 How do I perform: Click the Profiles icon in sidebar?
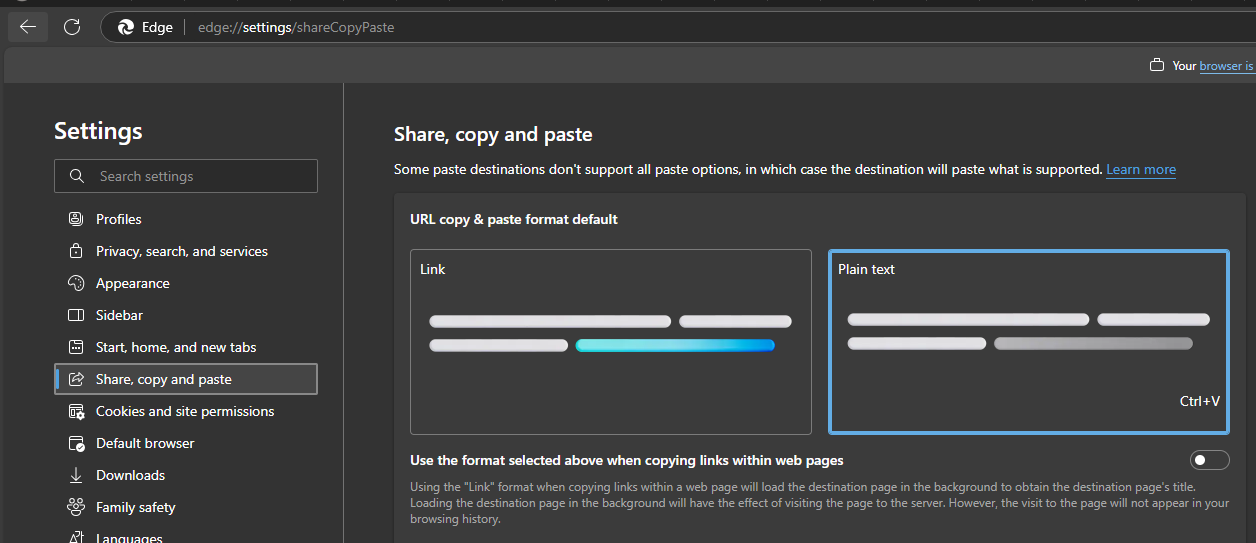coord(76,219)
